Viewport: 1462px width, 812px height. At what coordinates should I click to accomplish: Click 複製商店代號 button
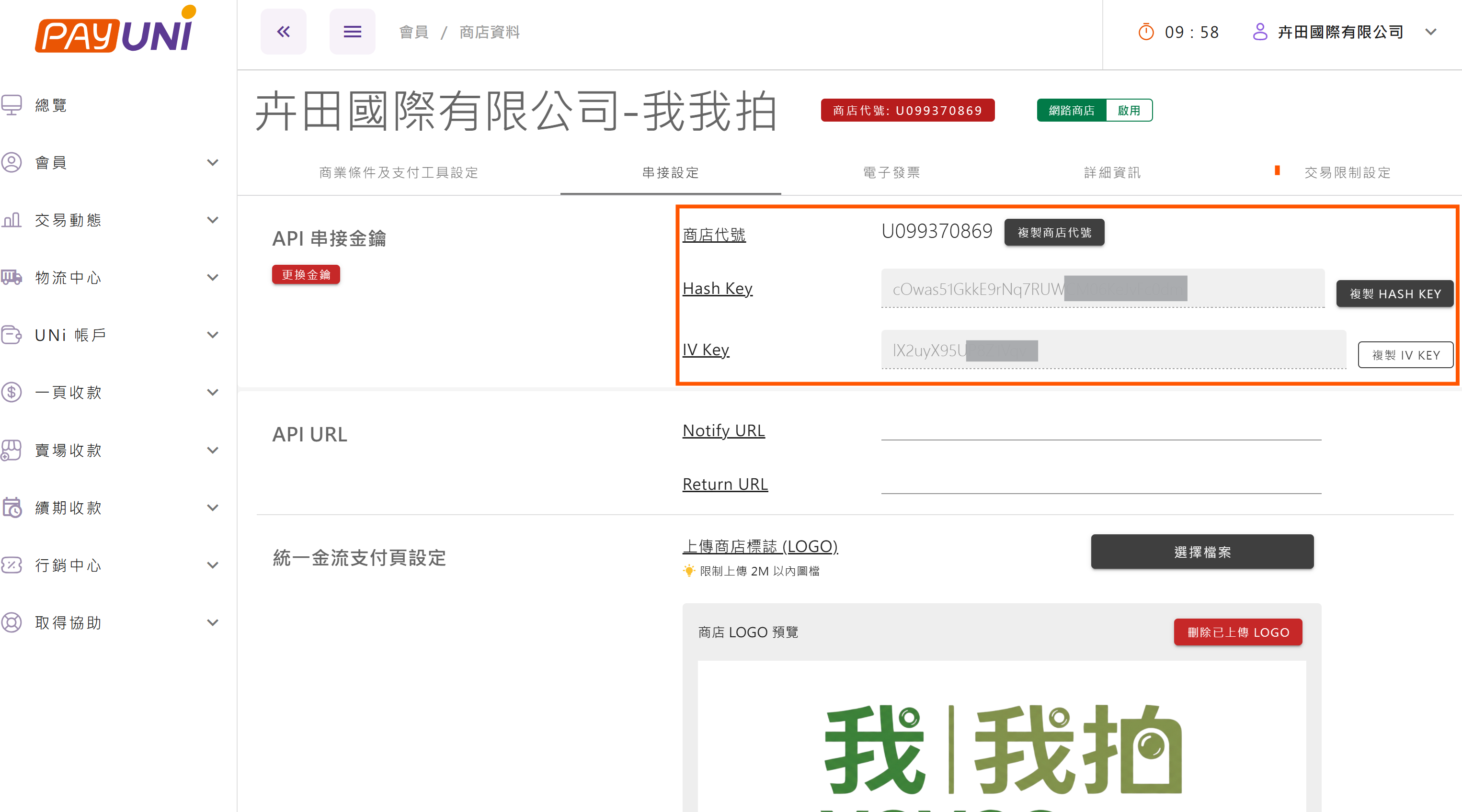1054,233
